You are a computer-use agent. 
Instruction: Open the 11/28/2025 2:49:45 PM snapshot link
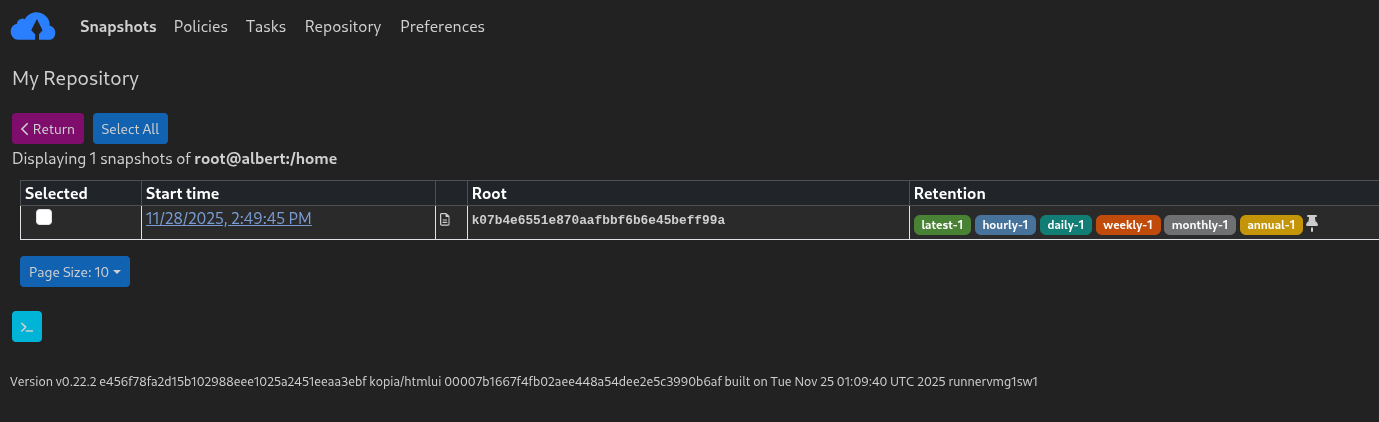click(228, 218)
